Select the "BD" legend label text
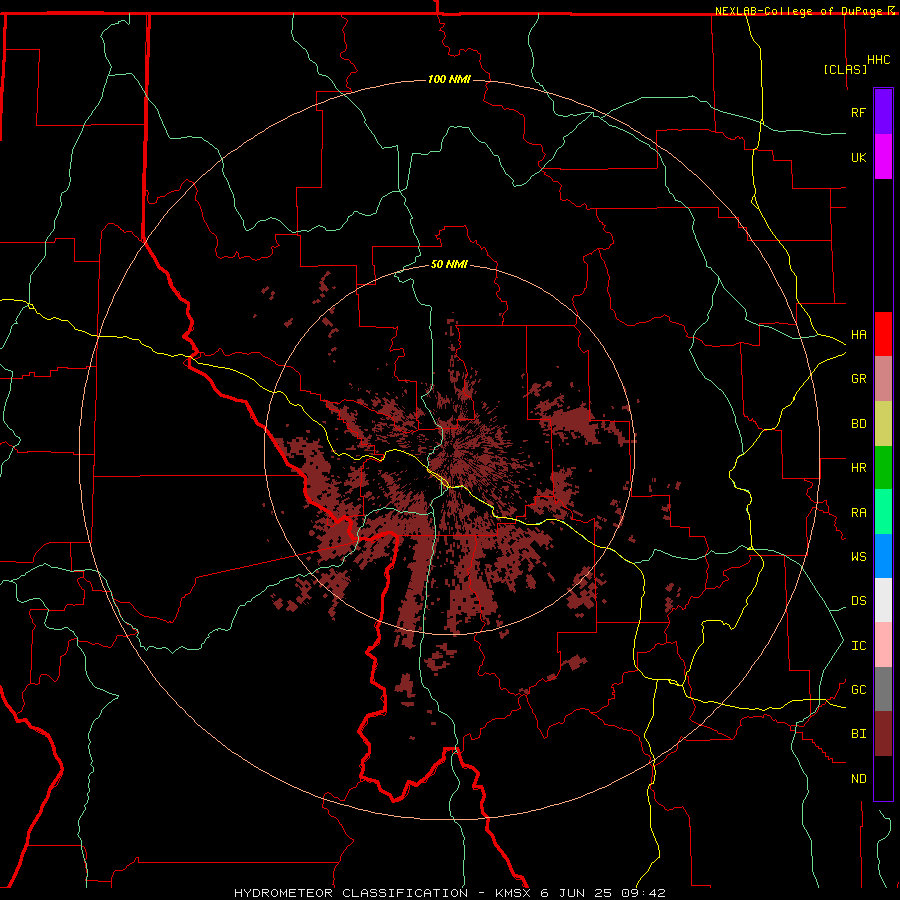 click(x=858, y=424)
